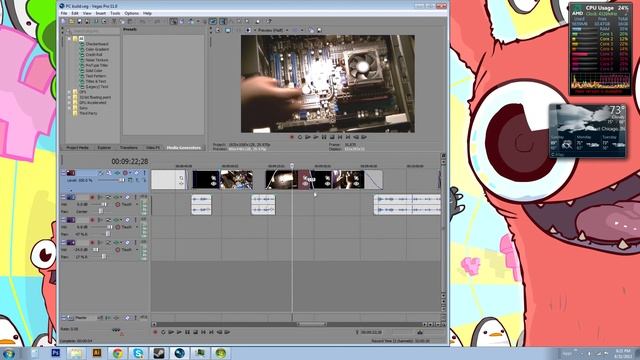This screenshot has height=360, width=640.
Task: Click the Open project folder icon
Action: (x=71, y=21)
